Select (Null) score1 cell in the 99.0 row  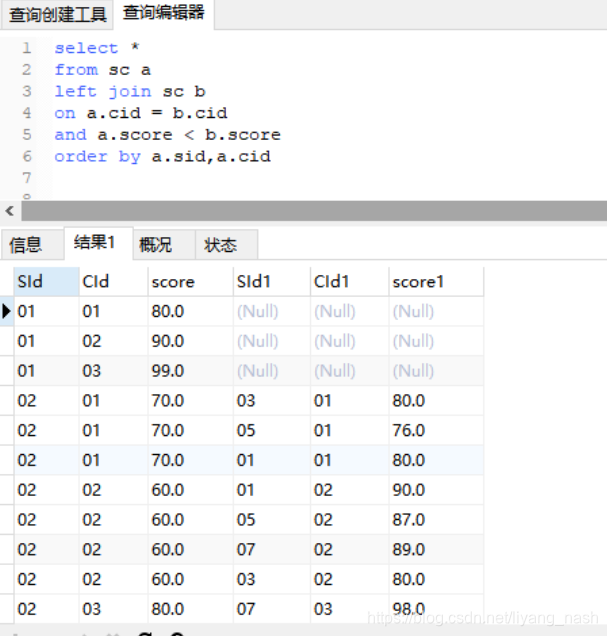point(436,371)
